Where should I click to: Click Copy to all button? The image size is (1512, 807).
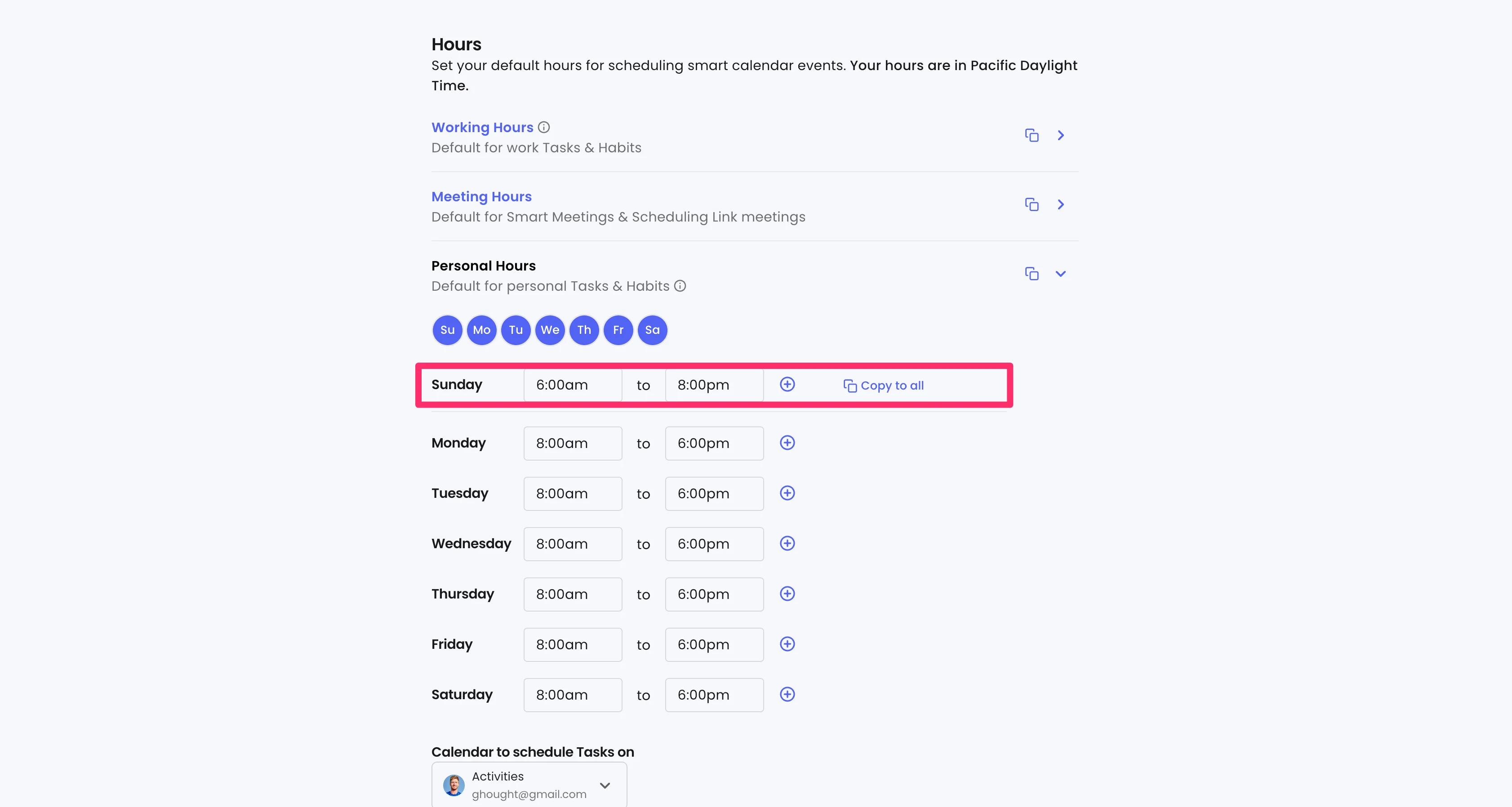click(883, 386)
